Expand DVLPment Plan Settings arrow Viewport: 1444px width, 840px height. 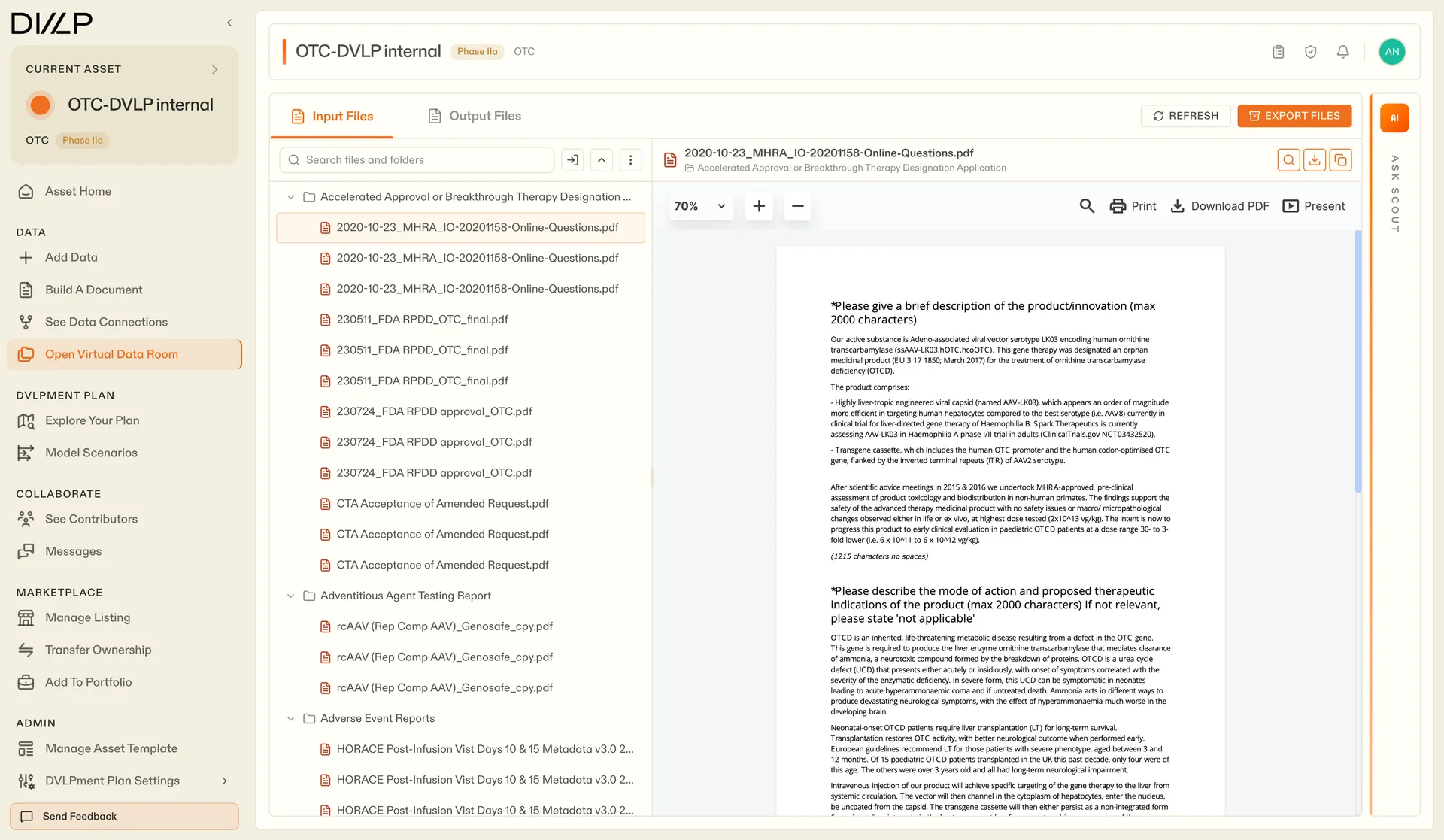224,781
